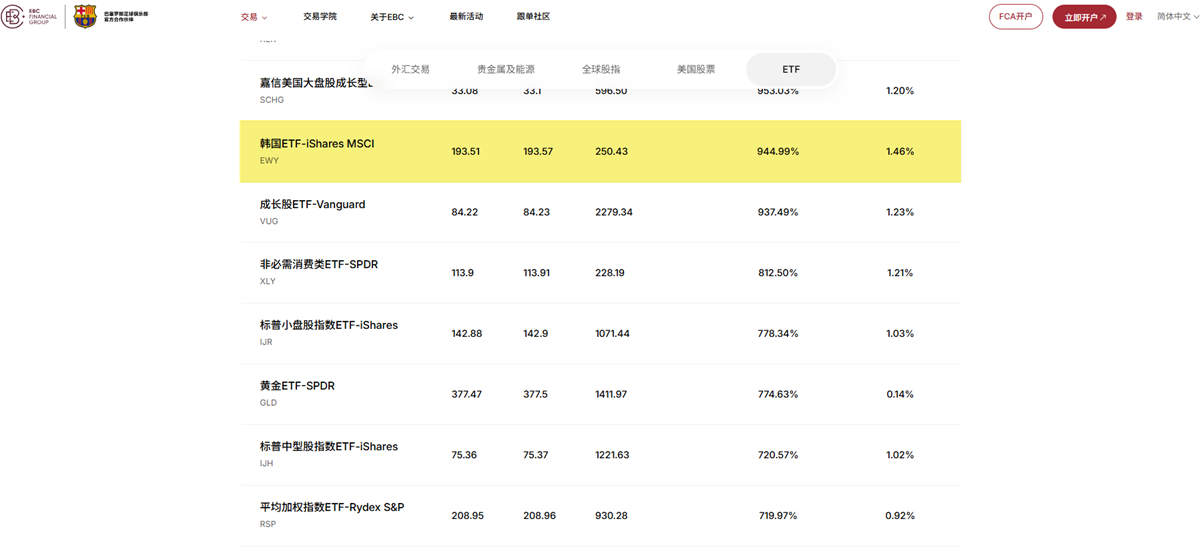Click the 1411.97 value
The height and width of the screenshot is (549, 1200).
coord(611,394)
